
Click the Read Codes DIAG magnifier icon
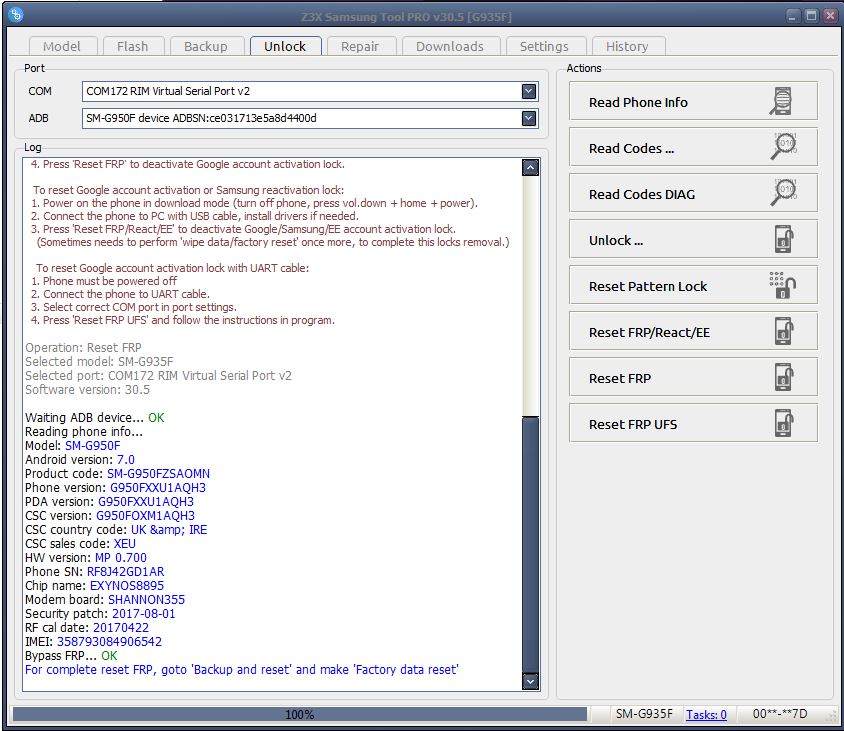[x=784, y=193]
